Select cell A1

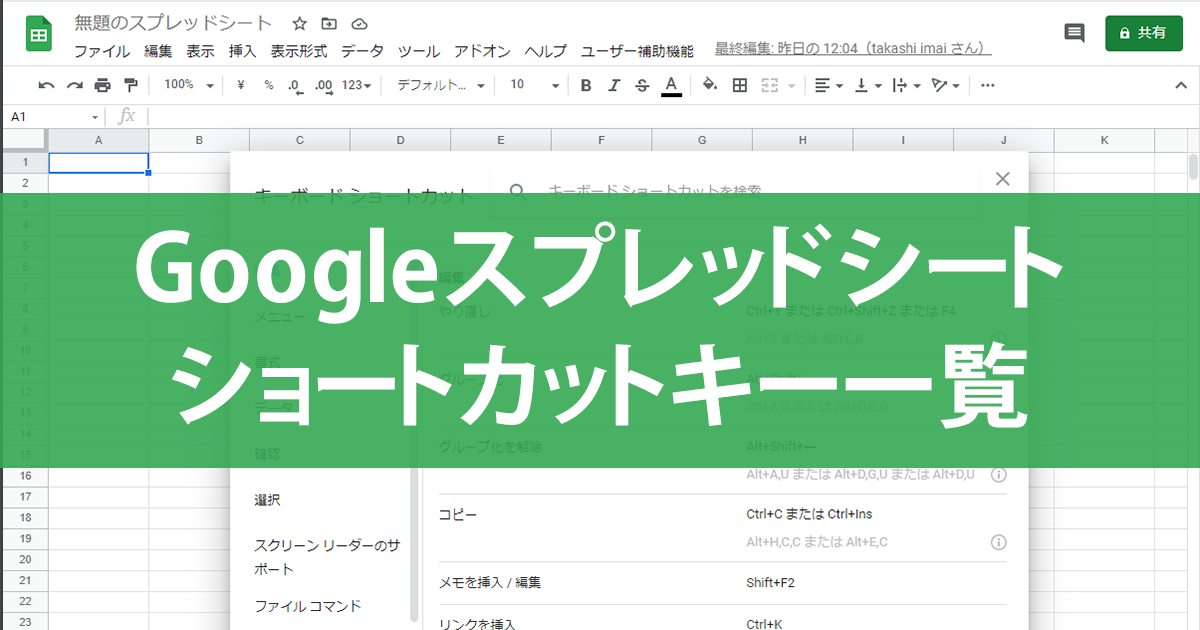pos(99,163)
